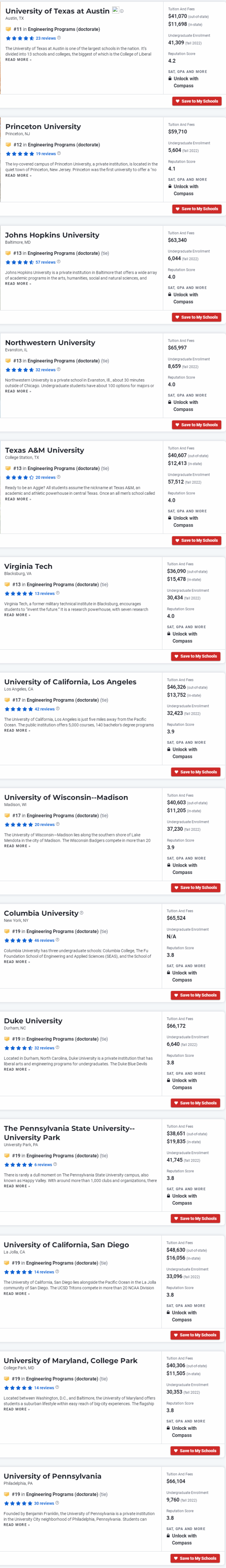Click the lock icon in Duke University's Unlock with Compass

point(169,1080)
